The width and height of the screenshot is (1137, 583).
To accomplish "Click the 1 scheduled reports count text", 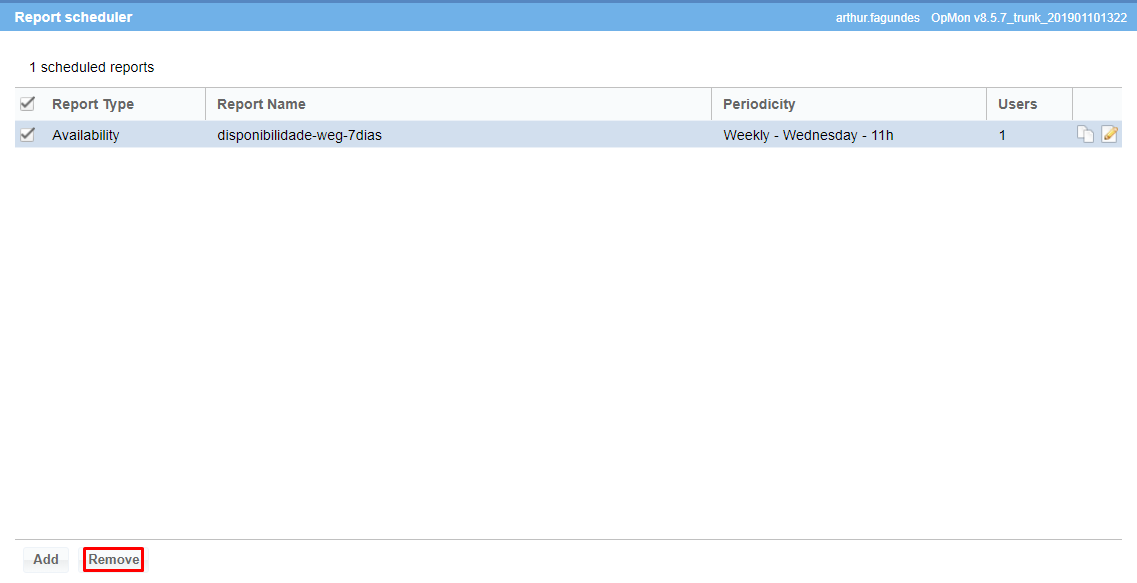I will (92, 68).
